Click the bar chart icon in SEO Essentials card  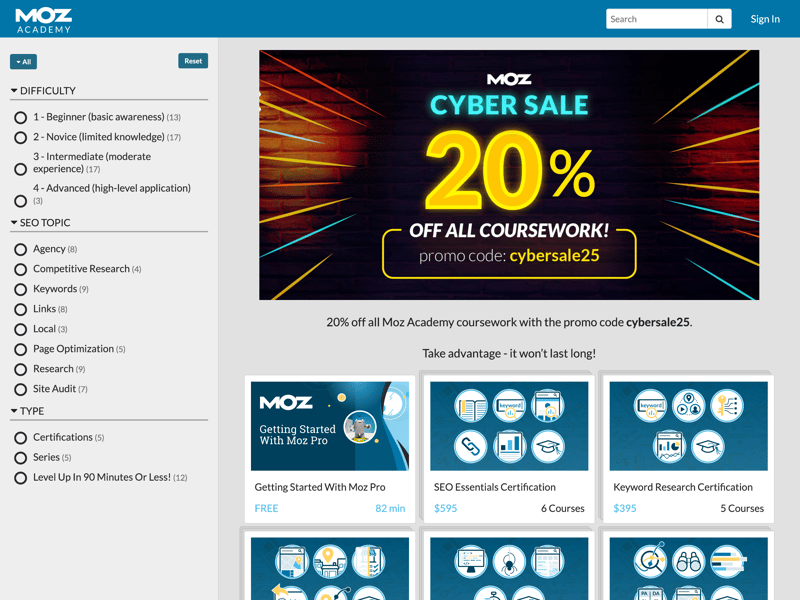(x=509, y=446)
